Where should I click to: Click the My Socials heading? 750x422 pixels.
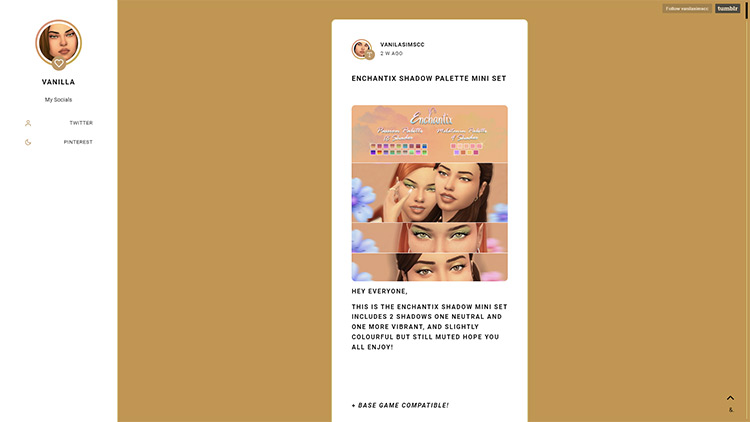point(58,100)
